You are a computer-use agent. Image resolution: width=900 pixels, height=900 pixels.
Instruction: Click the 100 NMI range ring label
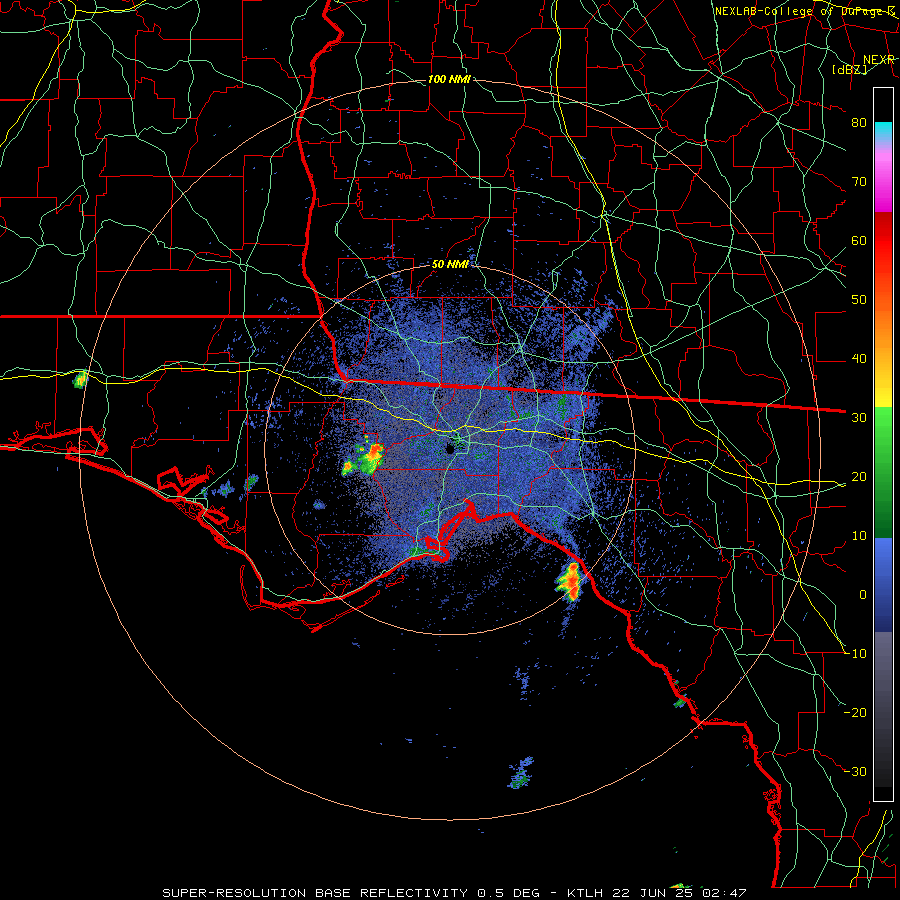[449, 79]
